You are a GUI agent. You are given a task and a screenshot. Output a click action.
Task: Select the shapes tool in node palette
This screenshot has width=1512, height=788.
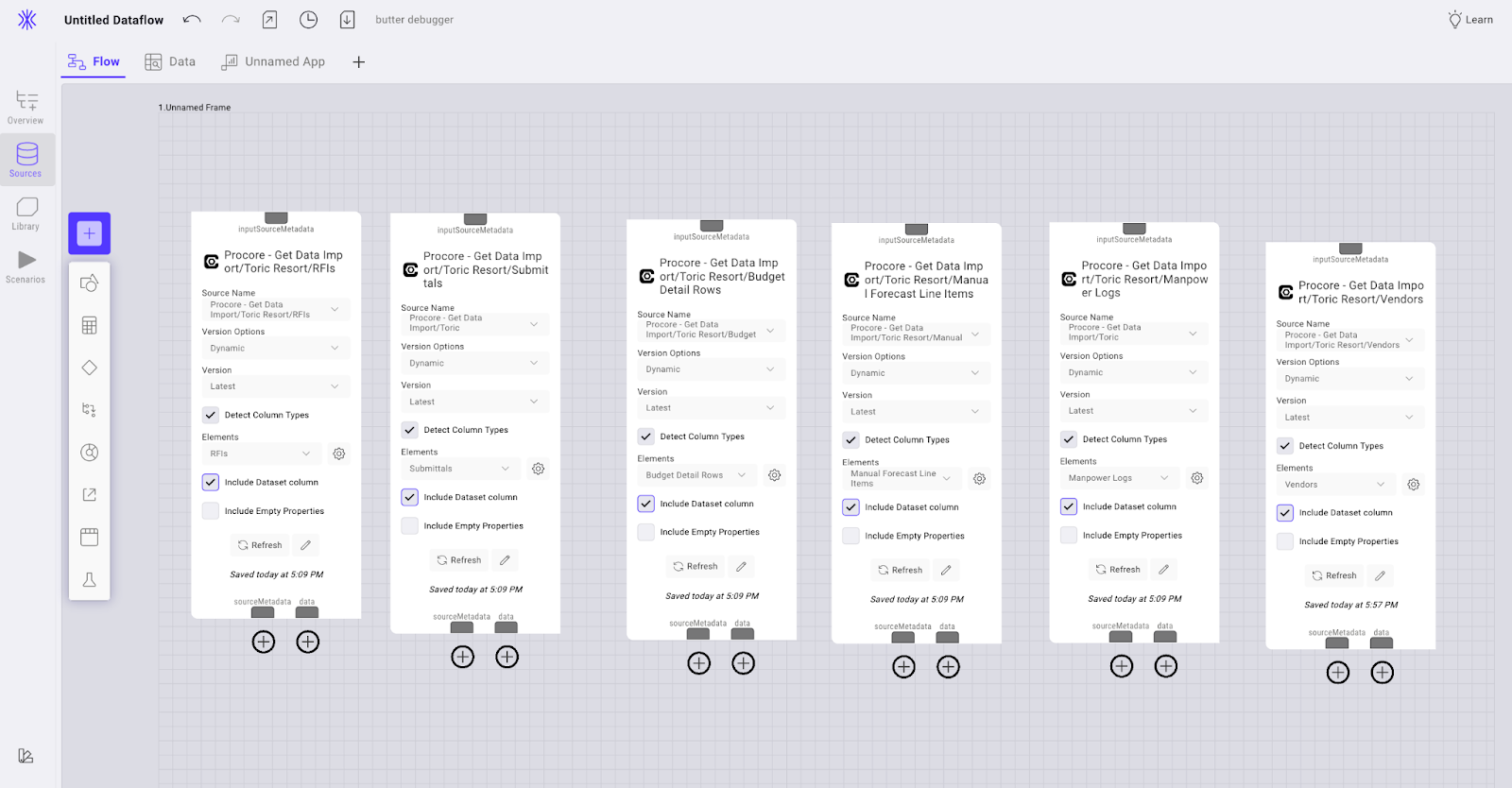(x=90, y=283)
